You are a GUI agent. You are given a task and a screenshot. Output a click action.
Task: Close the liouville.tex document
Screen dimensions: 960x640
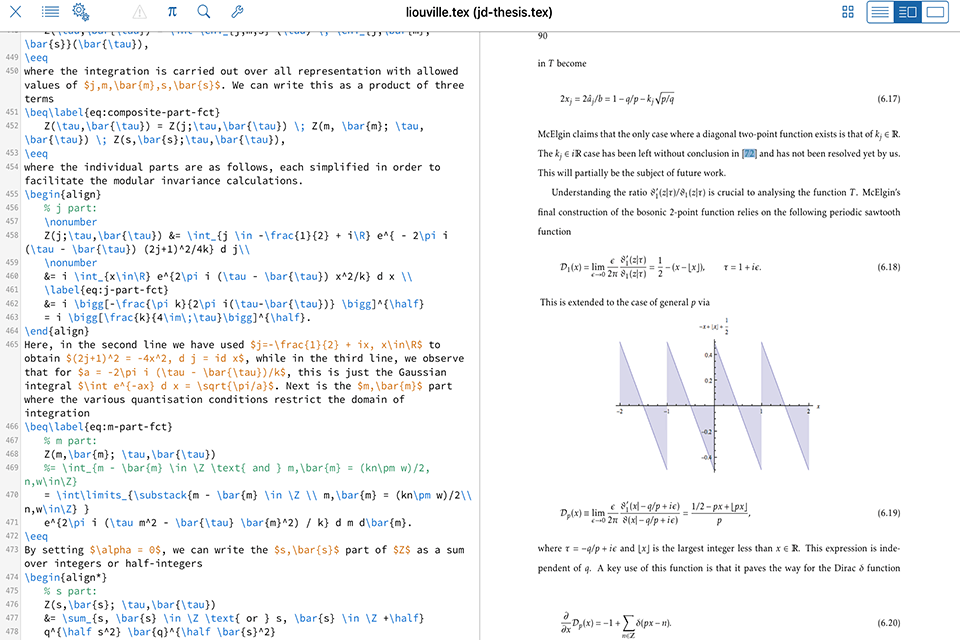click(16, 12)
